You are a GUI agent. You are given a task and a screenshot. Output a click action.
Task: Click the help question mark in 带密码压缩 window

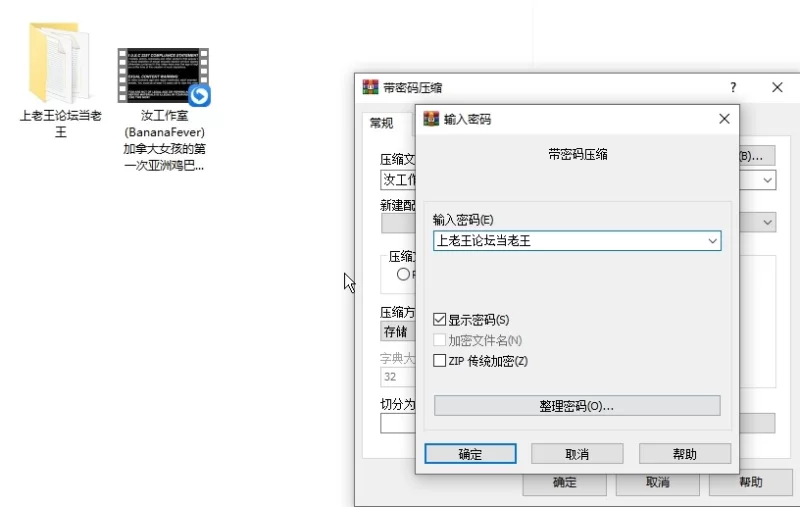pyautogui.click(x=733, y=87)
